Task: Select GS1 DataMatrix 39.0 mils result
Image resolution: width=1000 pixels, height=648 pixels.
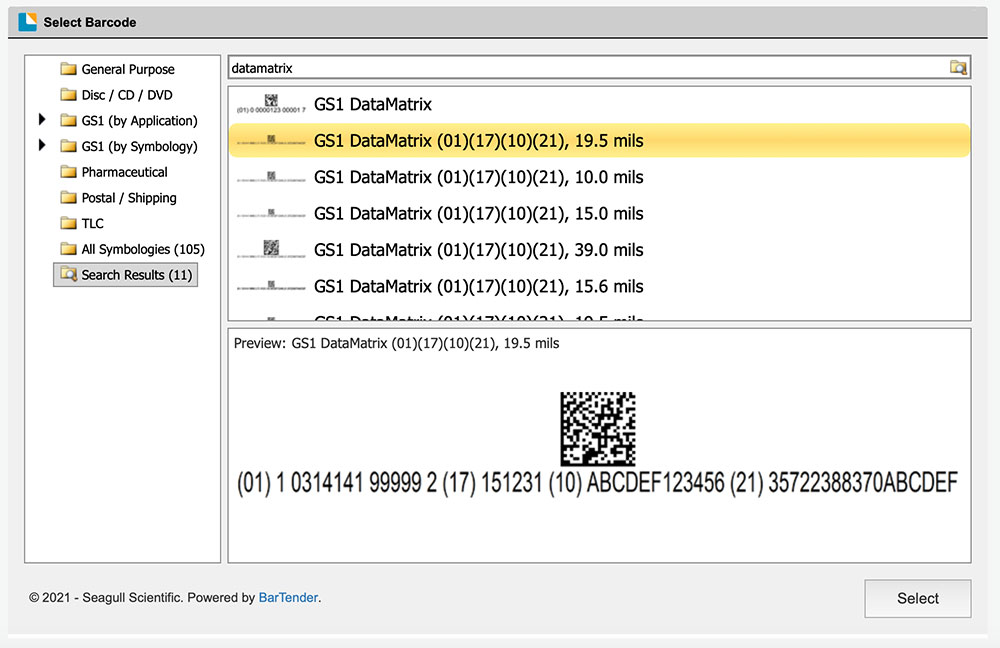Action: point(599,249)
